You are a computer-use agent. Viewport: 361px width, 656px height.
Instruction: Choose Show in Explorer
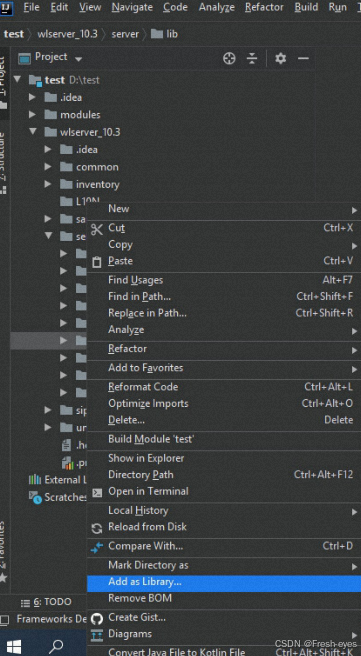(224, 459)
